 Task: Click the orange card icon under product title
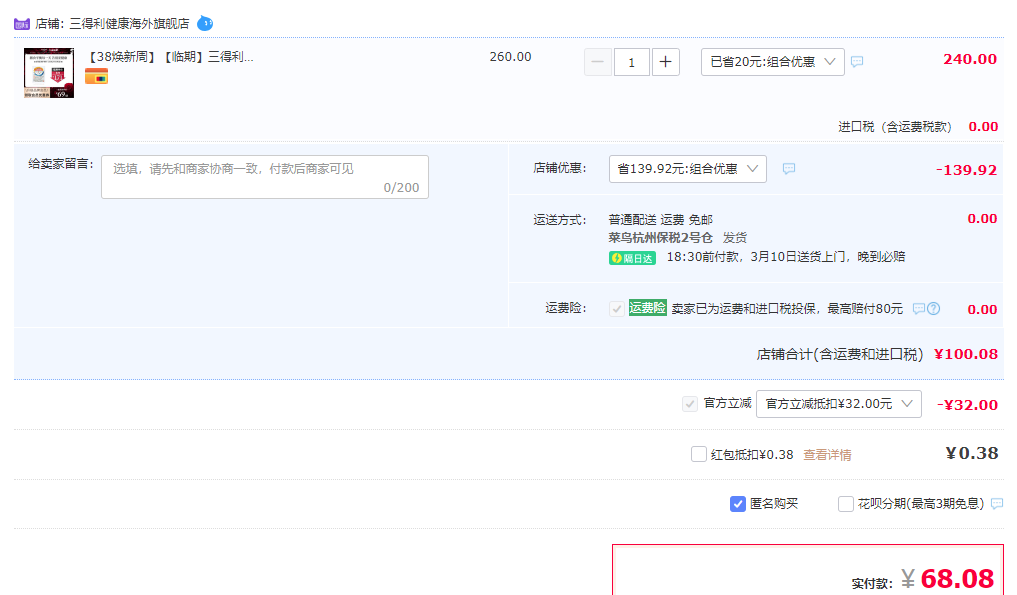pos(96,77)
